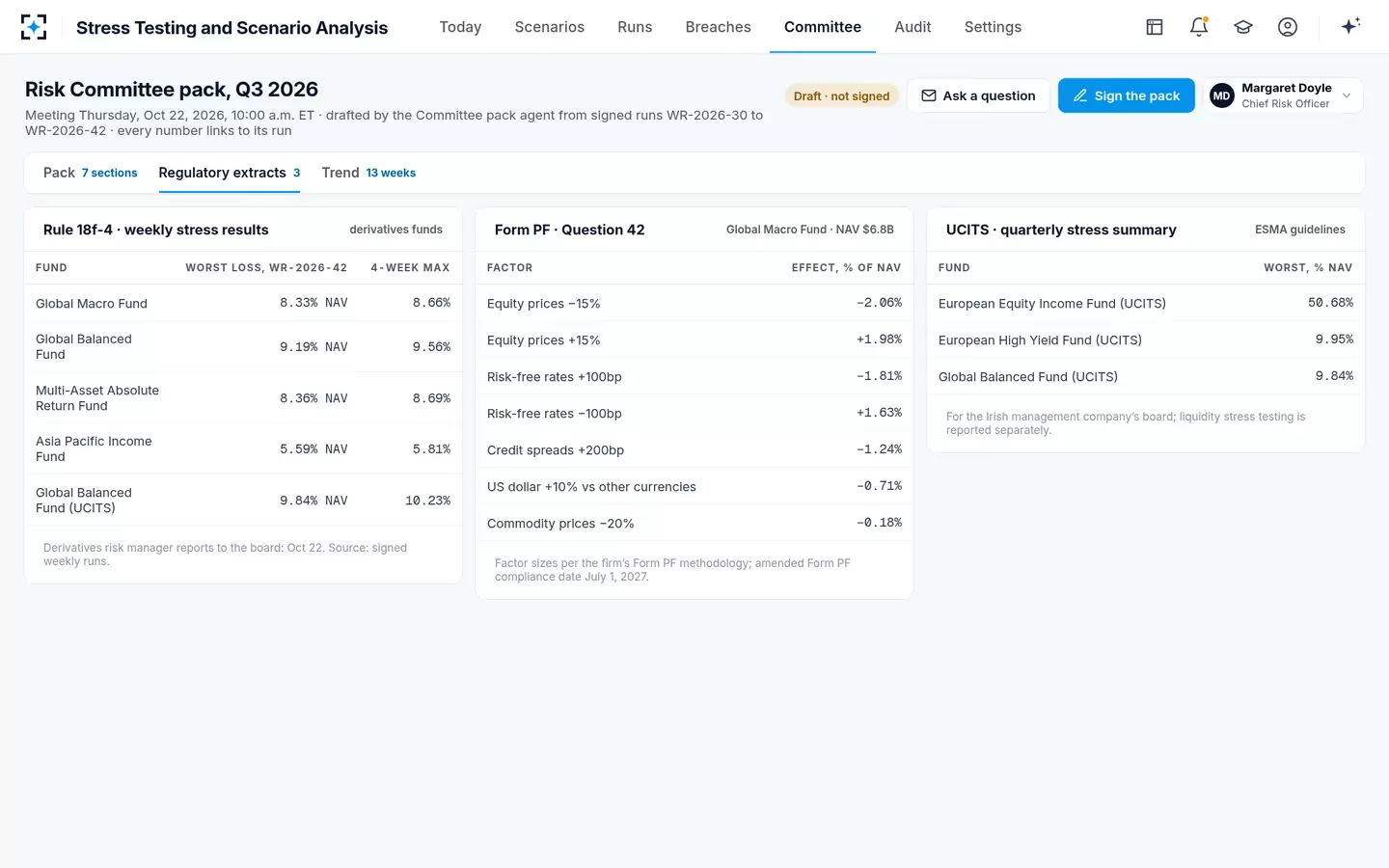Click 8.33% NAV worst loss value
Viewport: 1389px width, 868px height.
pos(313,303)
